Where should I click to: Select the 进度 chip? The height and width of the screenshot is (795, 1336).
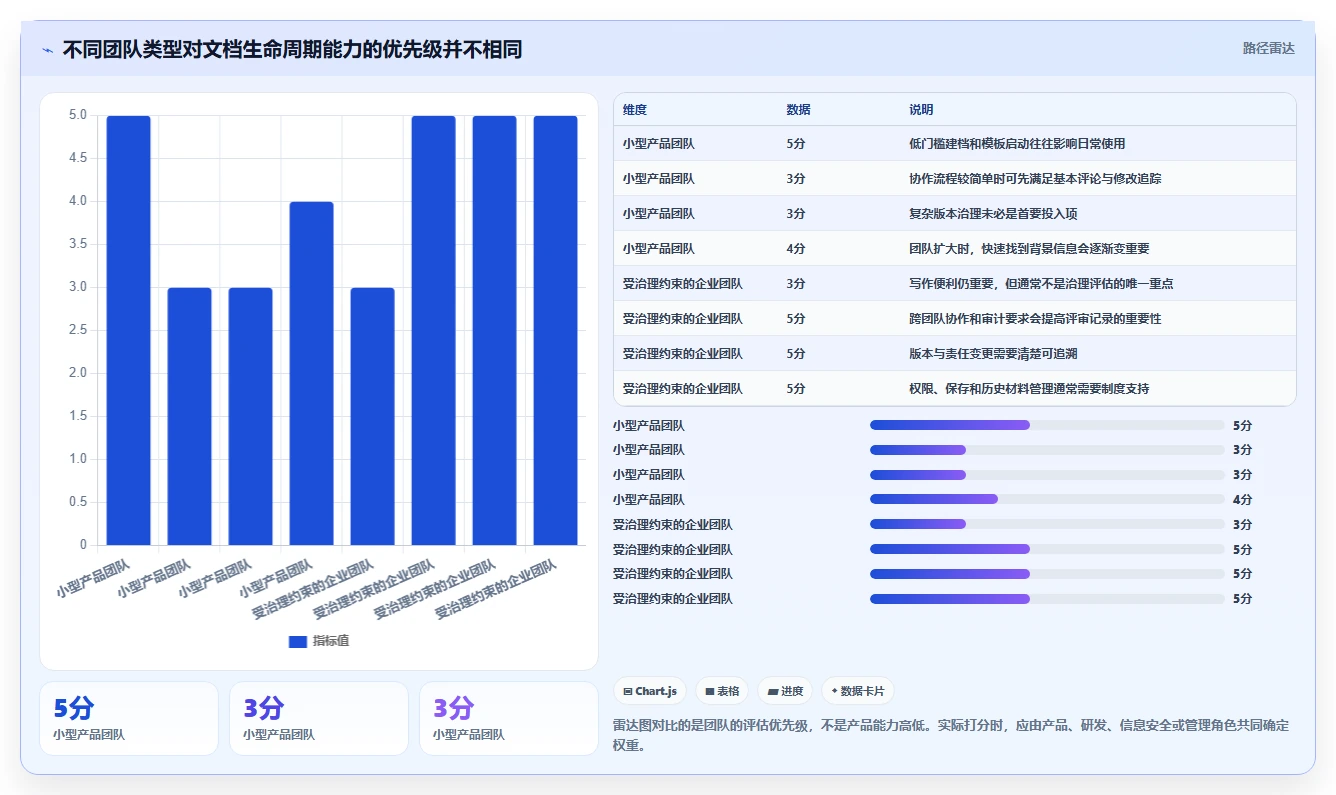[x=785, y=691]
